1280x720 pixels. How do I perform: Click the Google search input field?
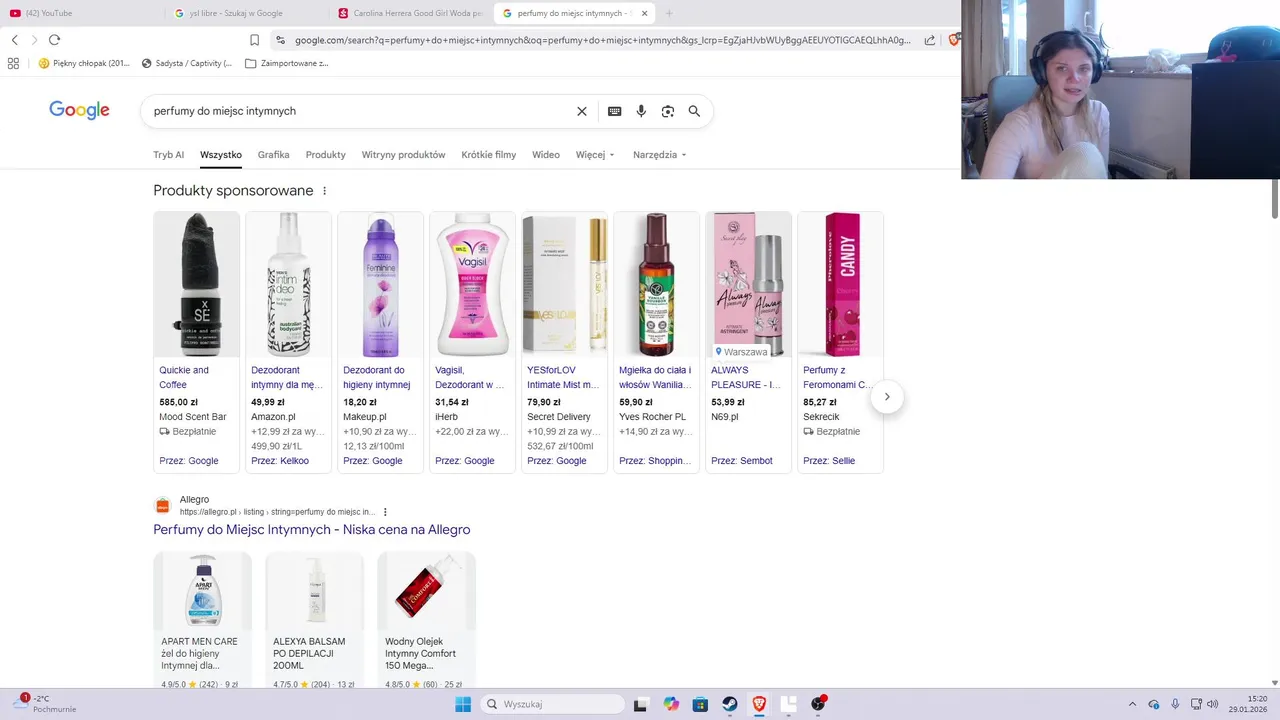pos(360,111)
